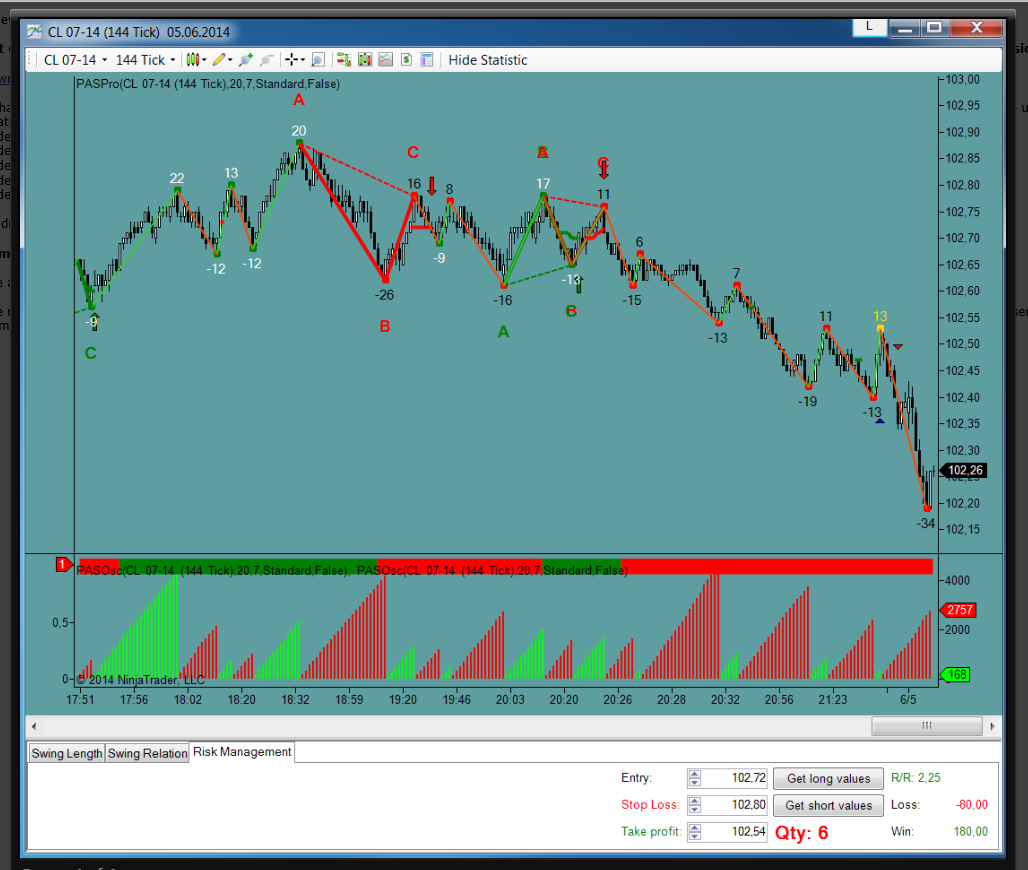The image size is (1028, 870).
Task: Click the Get short values button
Action: pyautogui.click(x=829, y=805)
